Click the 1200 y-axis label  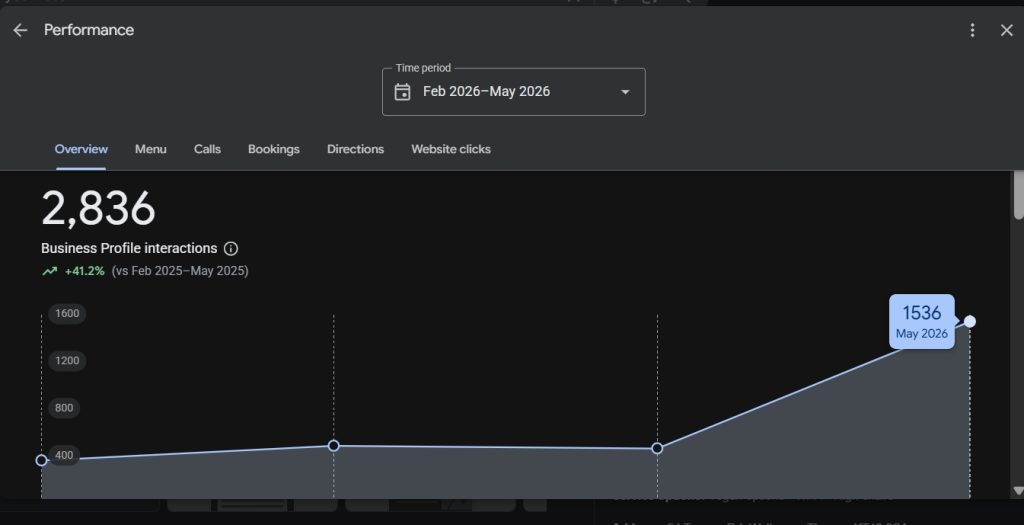coord(67,360)
